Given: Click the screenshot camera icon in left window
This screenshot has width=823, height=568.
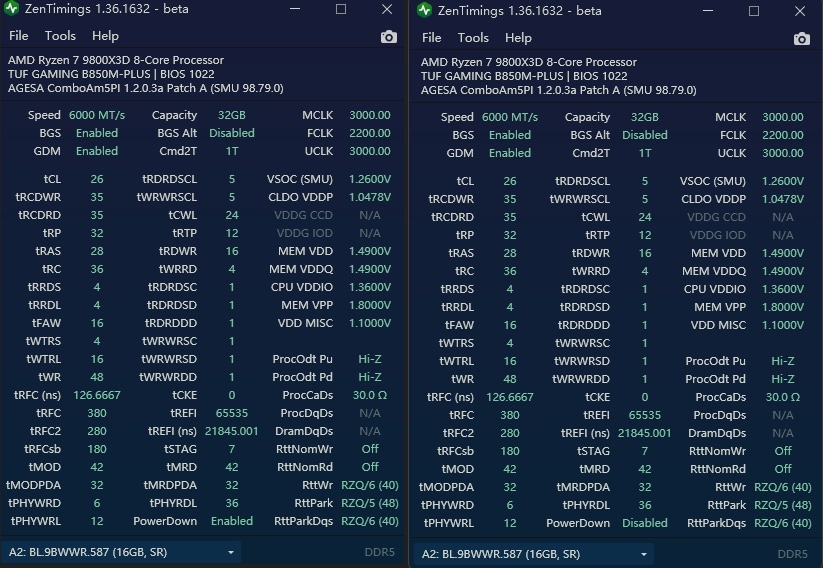Looking at the screenshot, I should pyautogui.click(x=388, y=37).
